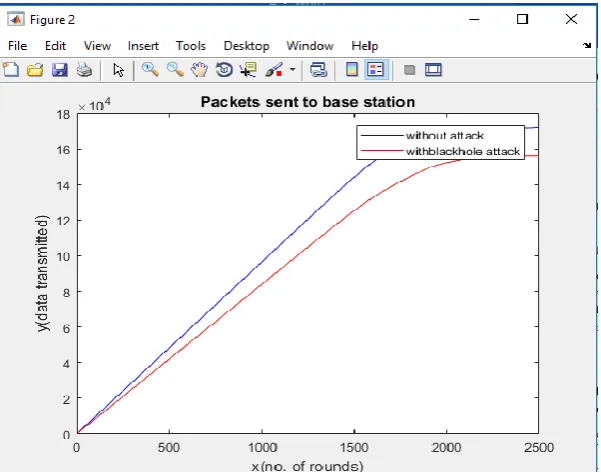Viewport: 601px width, 472px height.
Task: Insert a colorbar using the toolbar icon
Action: point(352,70)
